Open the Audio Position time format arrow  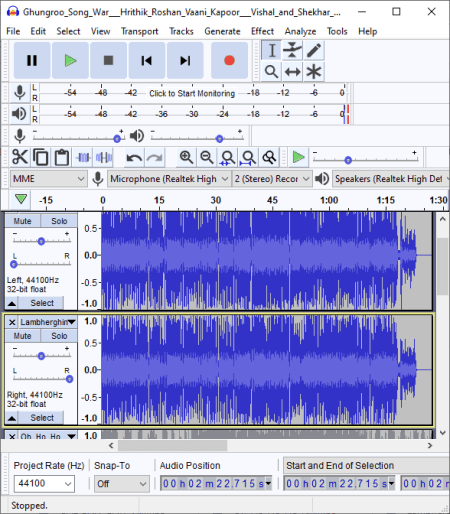[x=268, y=483]
